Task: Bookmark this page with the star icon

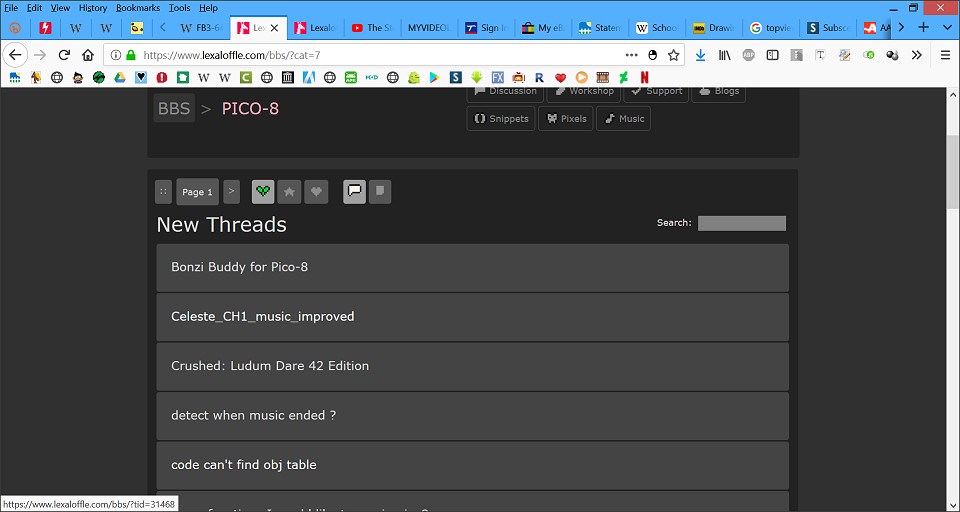Action: (673, 55)
